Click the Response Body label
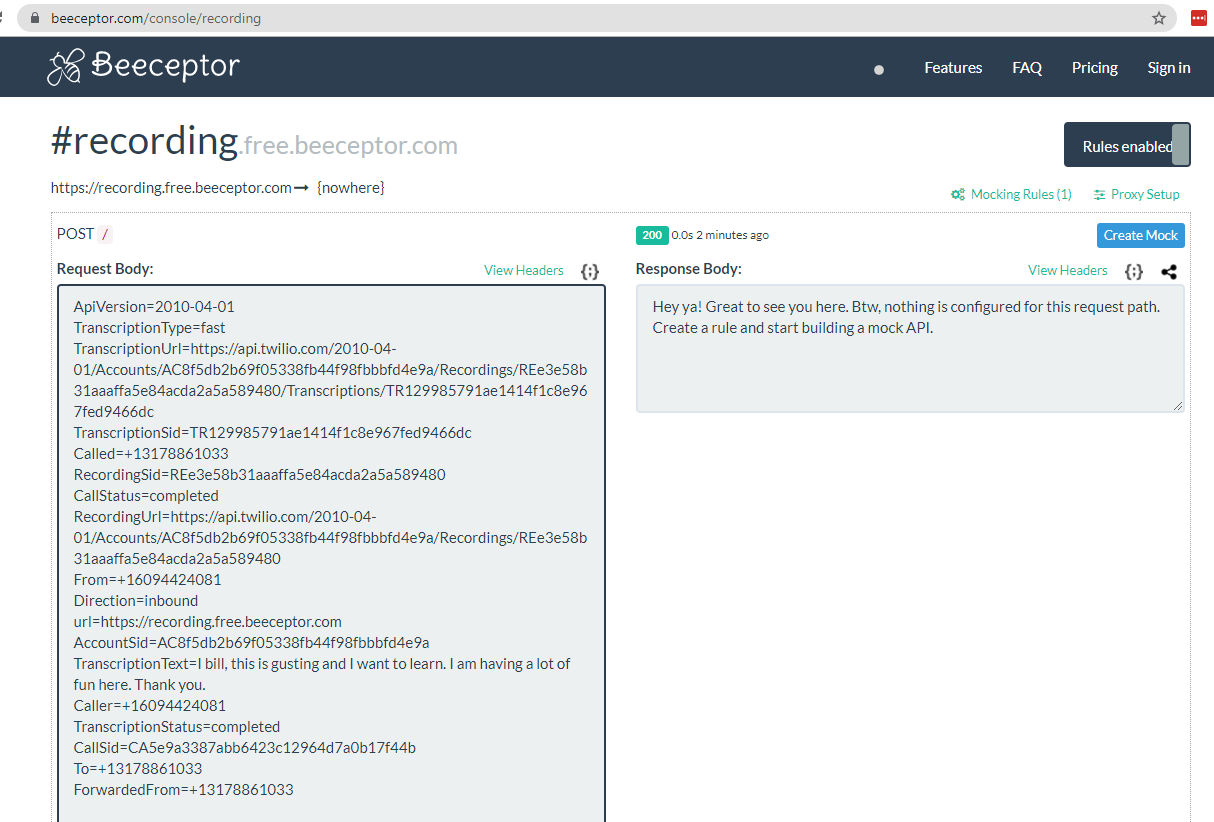 pyautogui.click(x=689, y=268)
